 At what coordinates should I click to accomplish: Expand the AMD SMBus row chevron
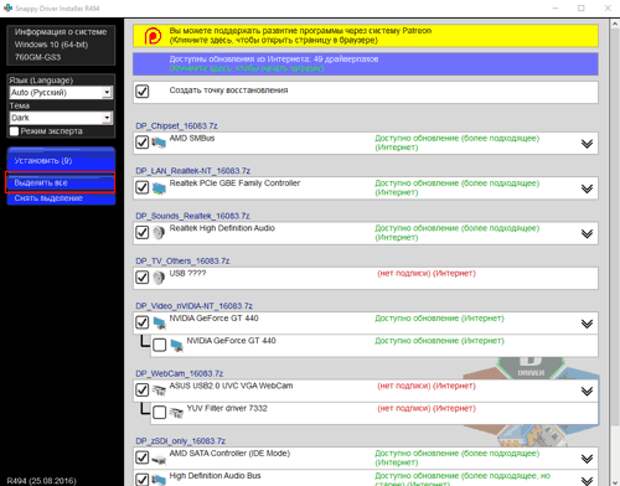587,143
